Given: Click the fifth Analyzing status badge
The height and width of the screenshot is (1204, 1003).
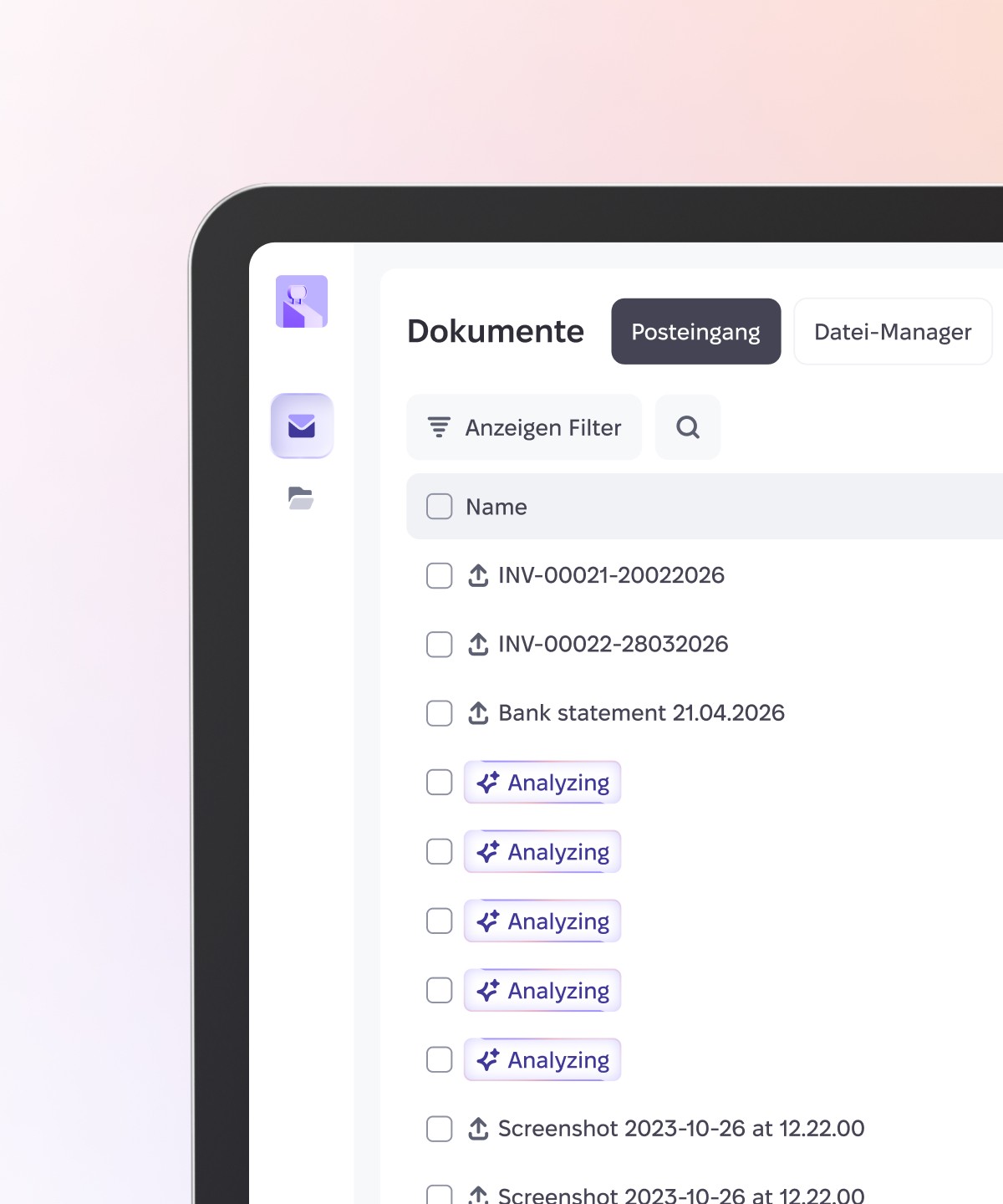Looking at the screenshot, I should (x=542, y=1059).
